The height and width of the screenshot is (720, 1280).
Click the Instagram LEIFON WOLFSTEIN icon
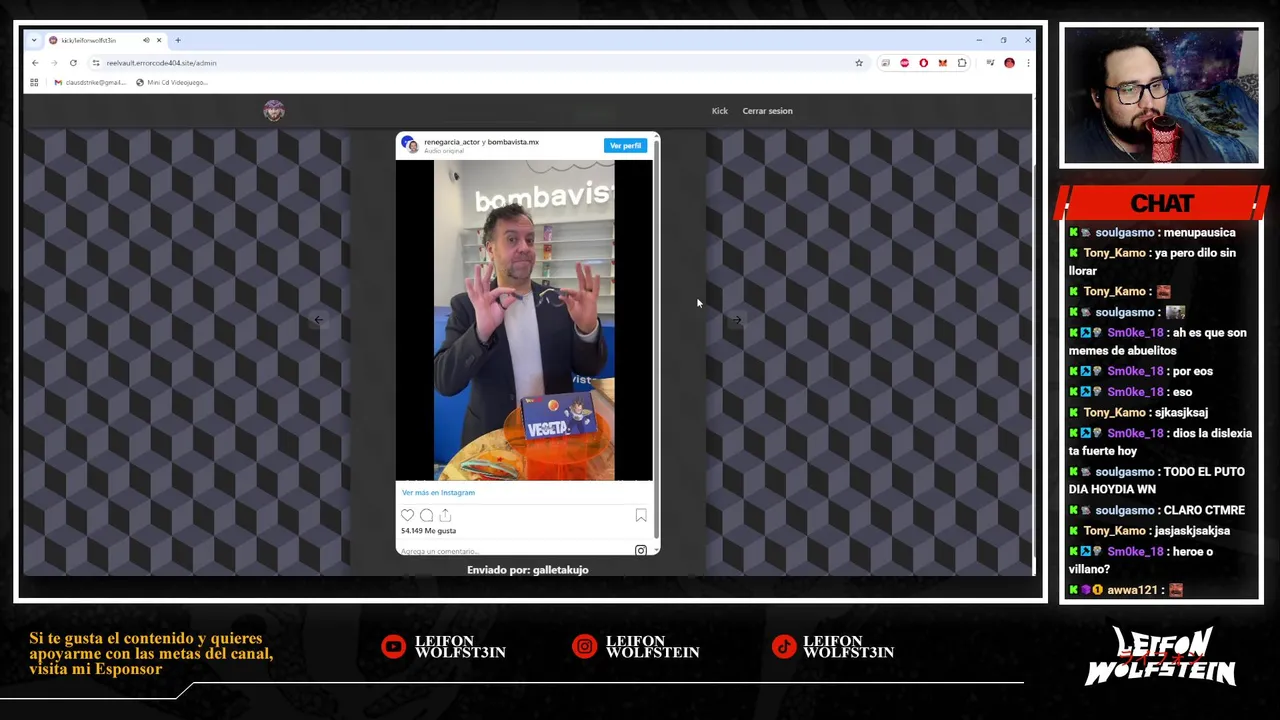(584, 647)
